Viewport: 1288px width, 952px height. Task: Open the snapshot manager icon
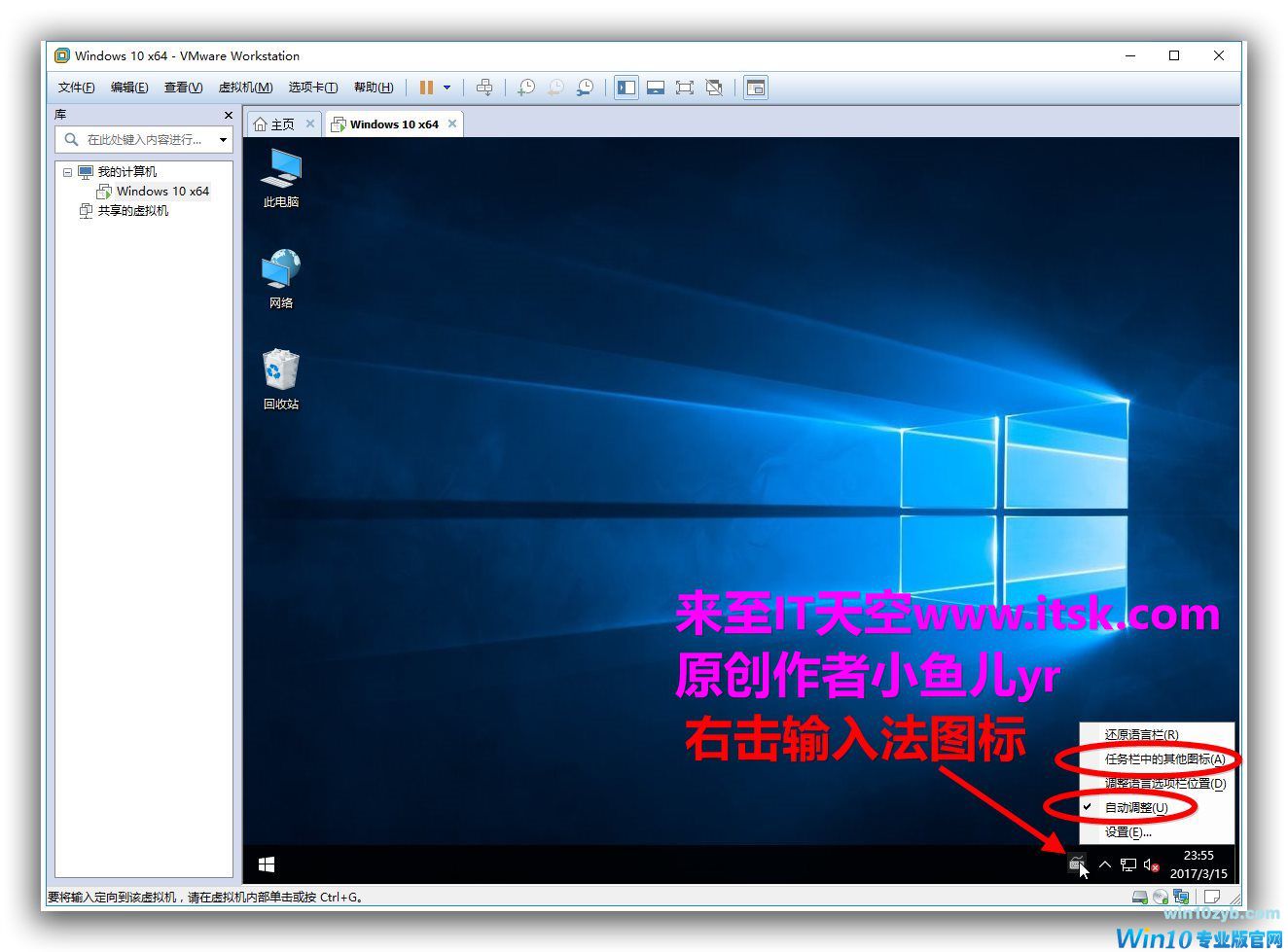(x=585, y=88)
